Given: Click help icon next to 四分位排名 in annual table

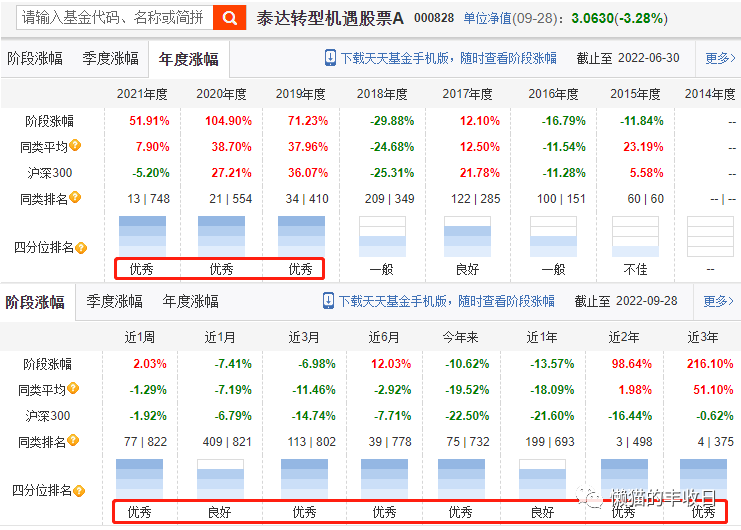Looking at the screenshot, I should [x=81, y=248].
